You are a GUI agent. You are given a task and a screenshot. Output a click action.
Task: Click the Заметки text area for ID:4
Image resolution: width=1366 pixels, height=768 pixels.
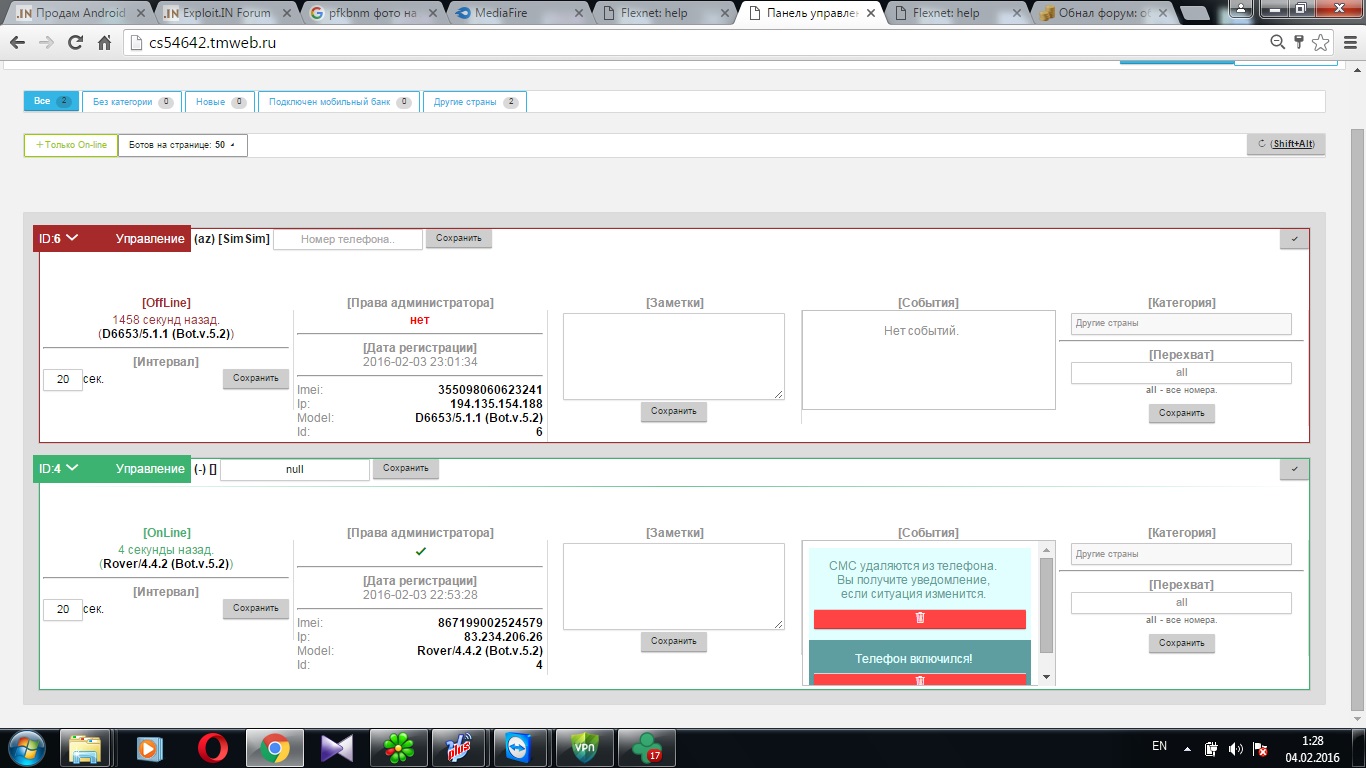[x=674, y=587]
